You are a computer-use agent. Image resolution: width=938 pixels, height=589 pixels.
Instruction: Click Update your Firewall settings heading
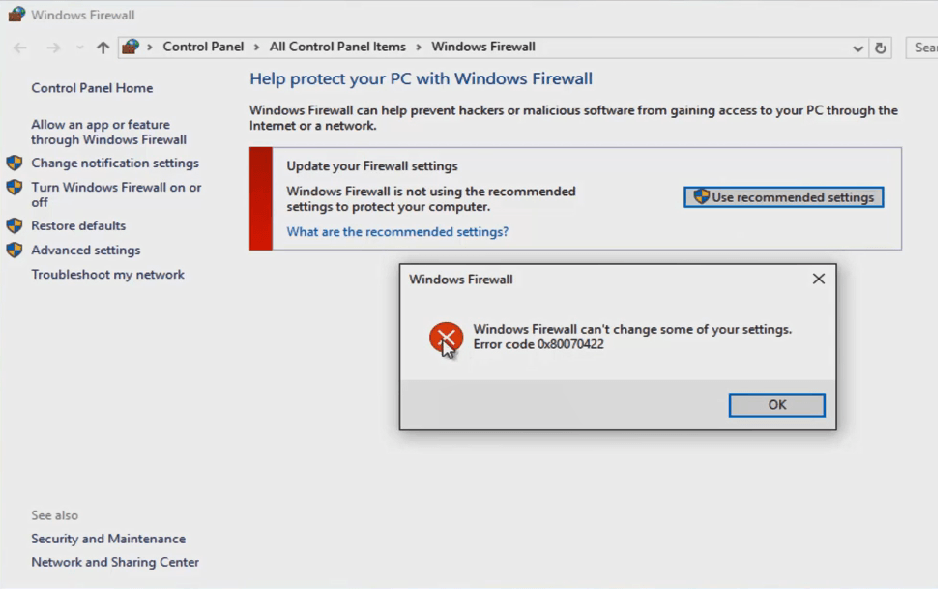click(x=371, y=166)
